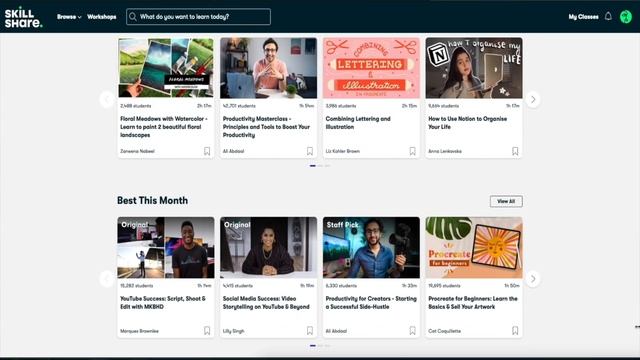View teacher Ali Abdaal under Productivity Masterclass

click(233, 151)
